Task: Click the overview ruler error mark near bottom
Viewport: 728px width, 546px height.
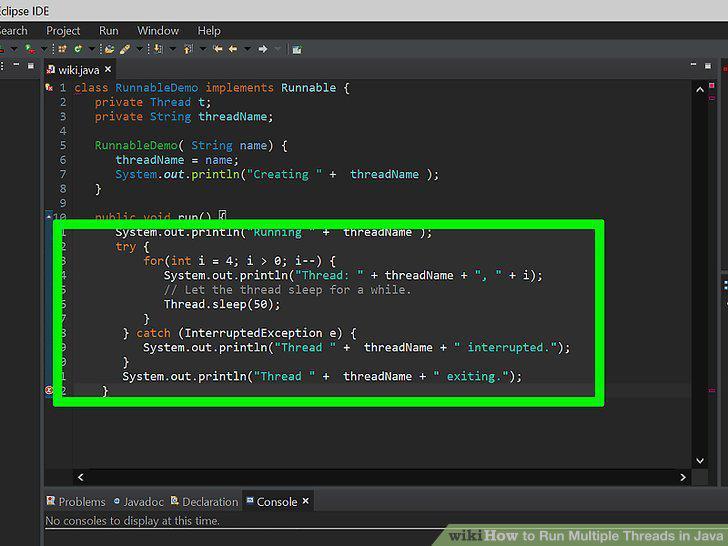Action: (x=712, y=390)
